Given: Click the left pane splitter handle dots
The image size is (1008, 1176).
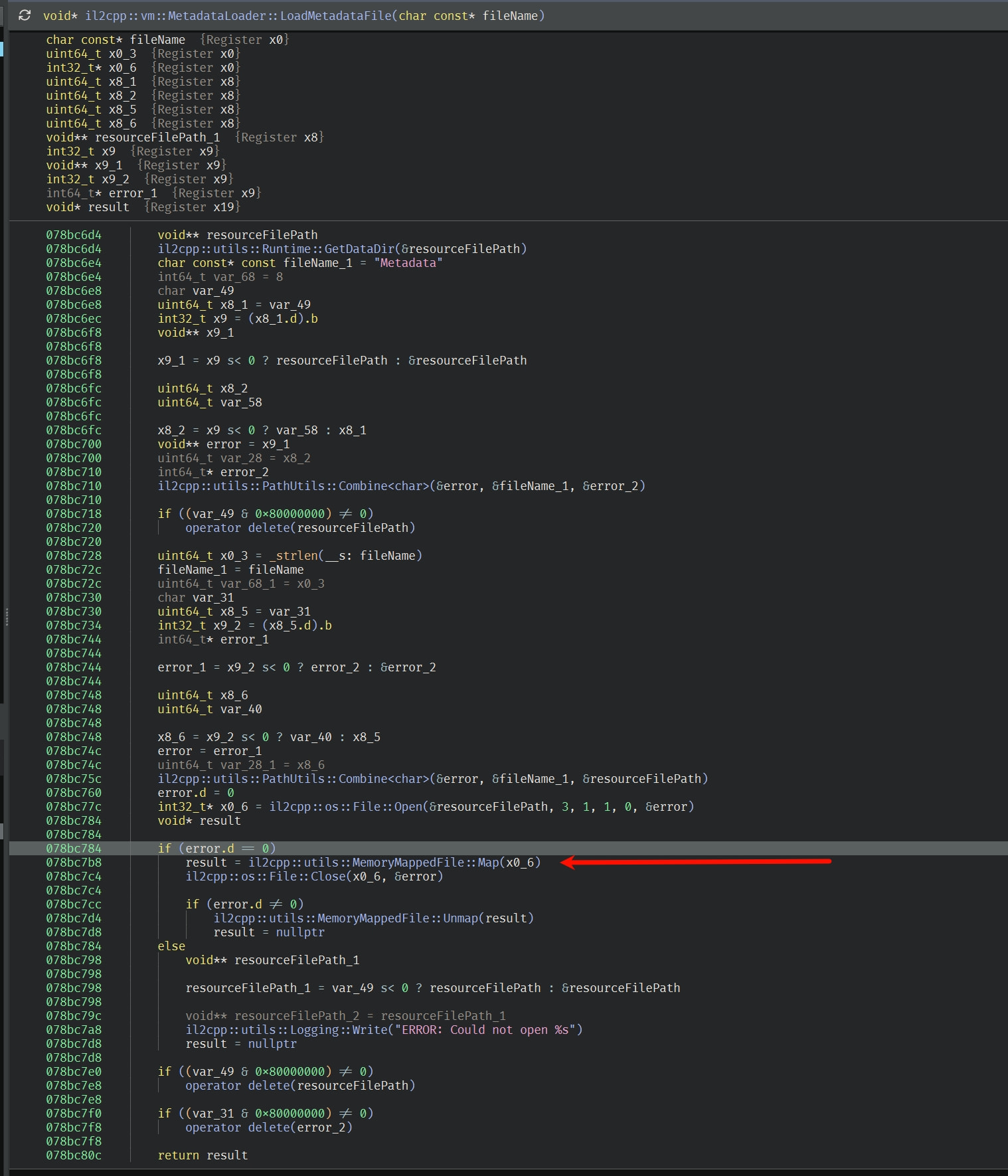Looking at the screenshot, I should pyautogui.click(x=7, y=618).
